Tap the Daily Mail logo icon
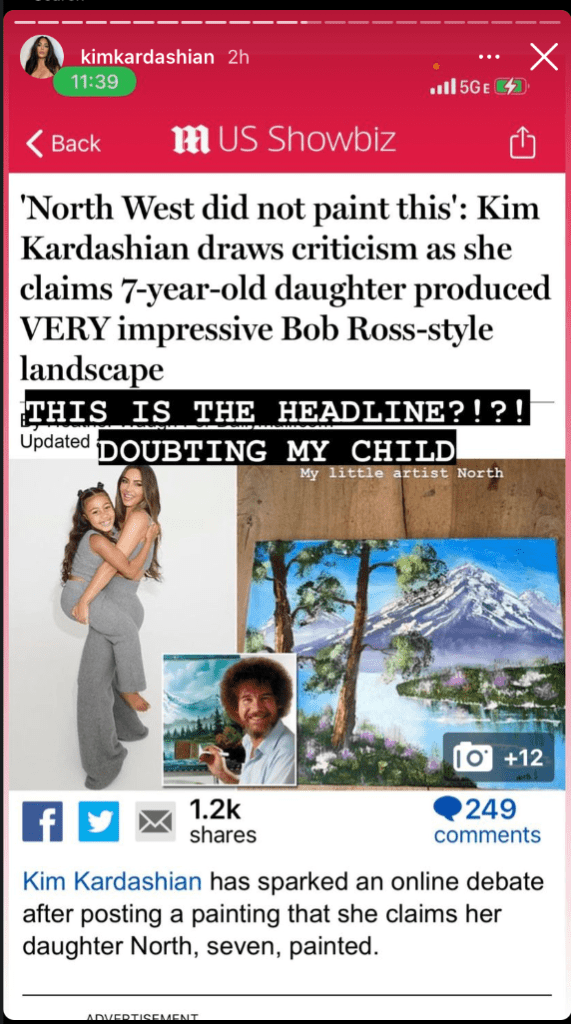 [x=190, y=140]
